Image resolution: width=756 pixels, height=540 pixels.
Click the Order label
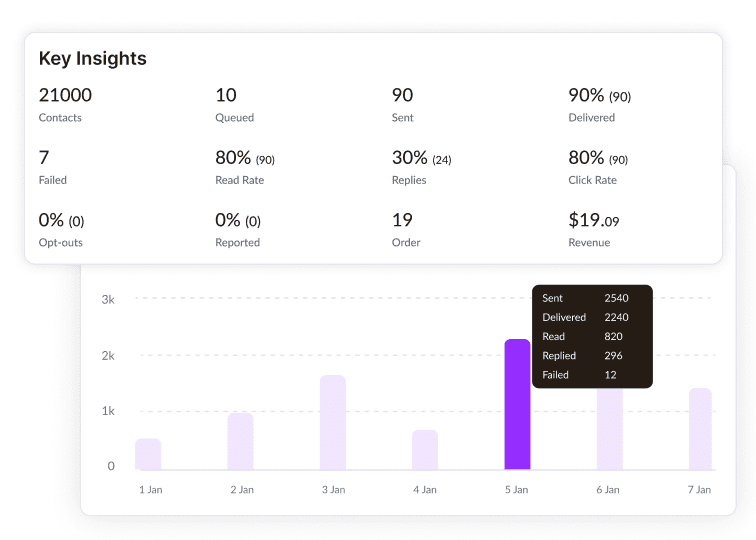point(406,243)
